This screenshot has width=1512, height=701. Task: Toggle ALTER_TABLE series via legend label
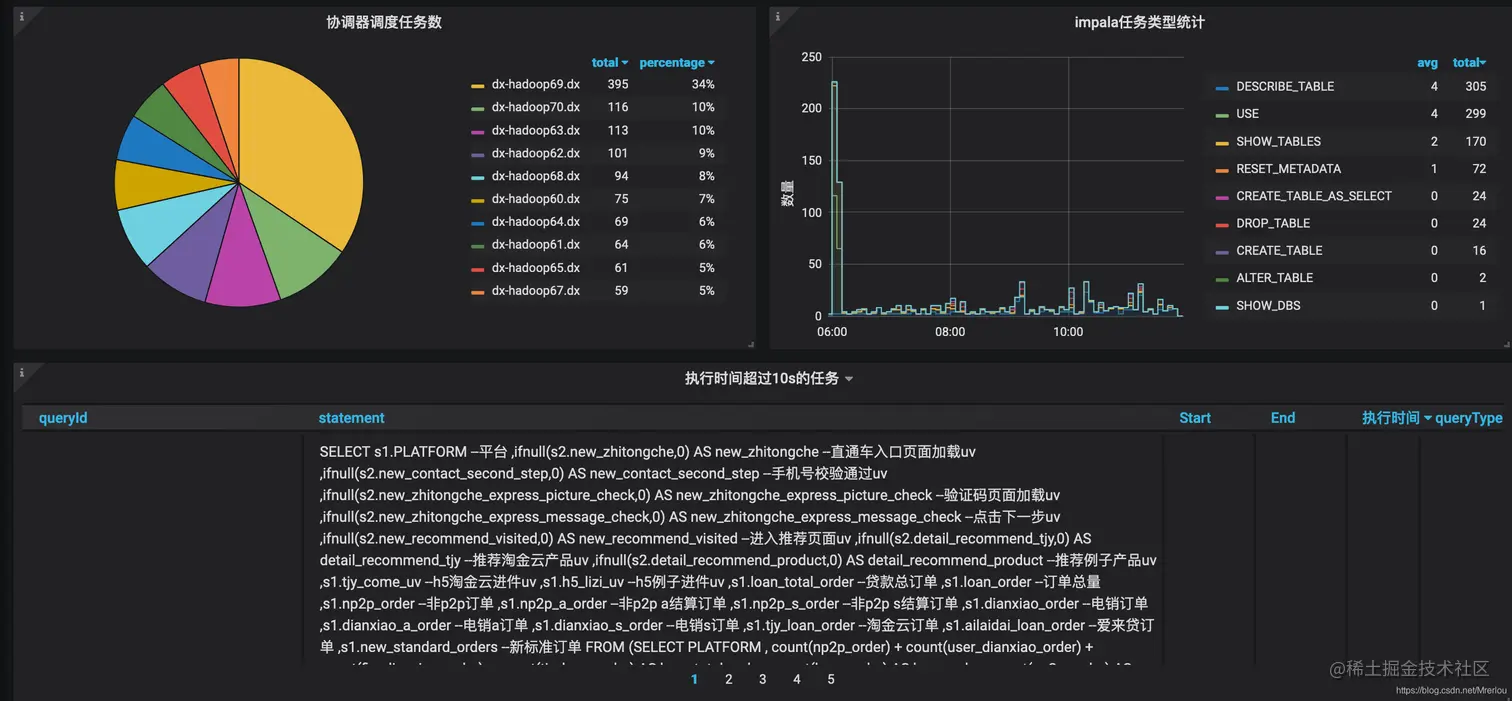pyautogui.click(x=1275, y=278)
